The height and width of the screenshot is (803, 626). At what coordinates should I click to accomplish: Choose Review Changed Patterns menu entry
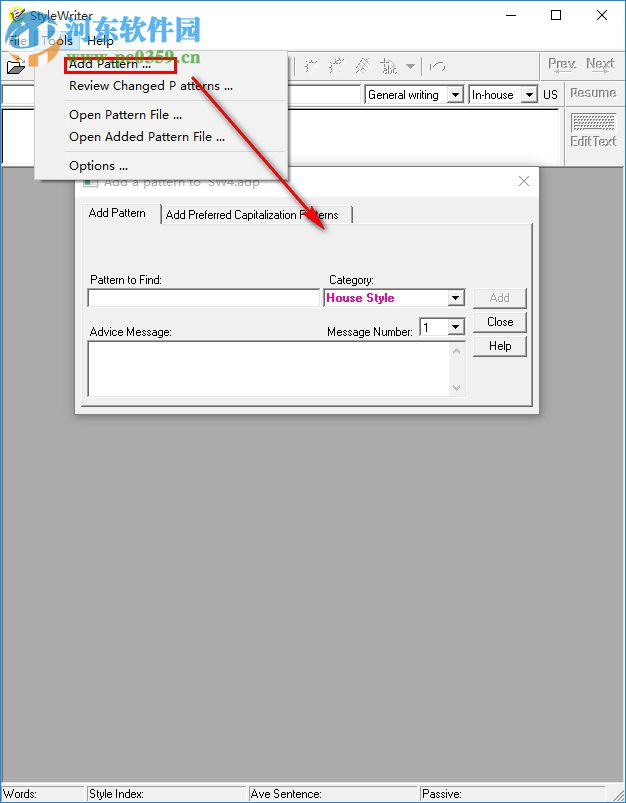[x=151, y=86]
